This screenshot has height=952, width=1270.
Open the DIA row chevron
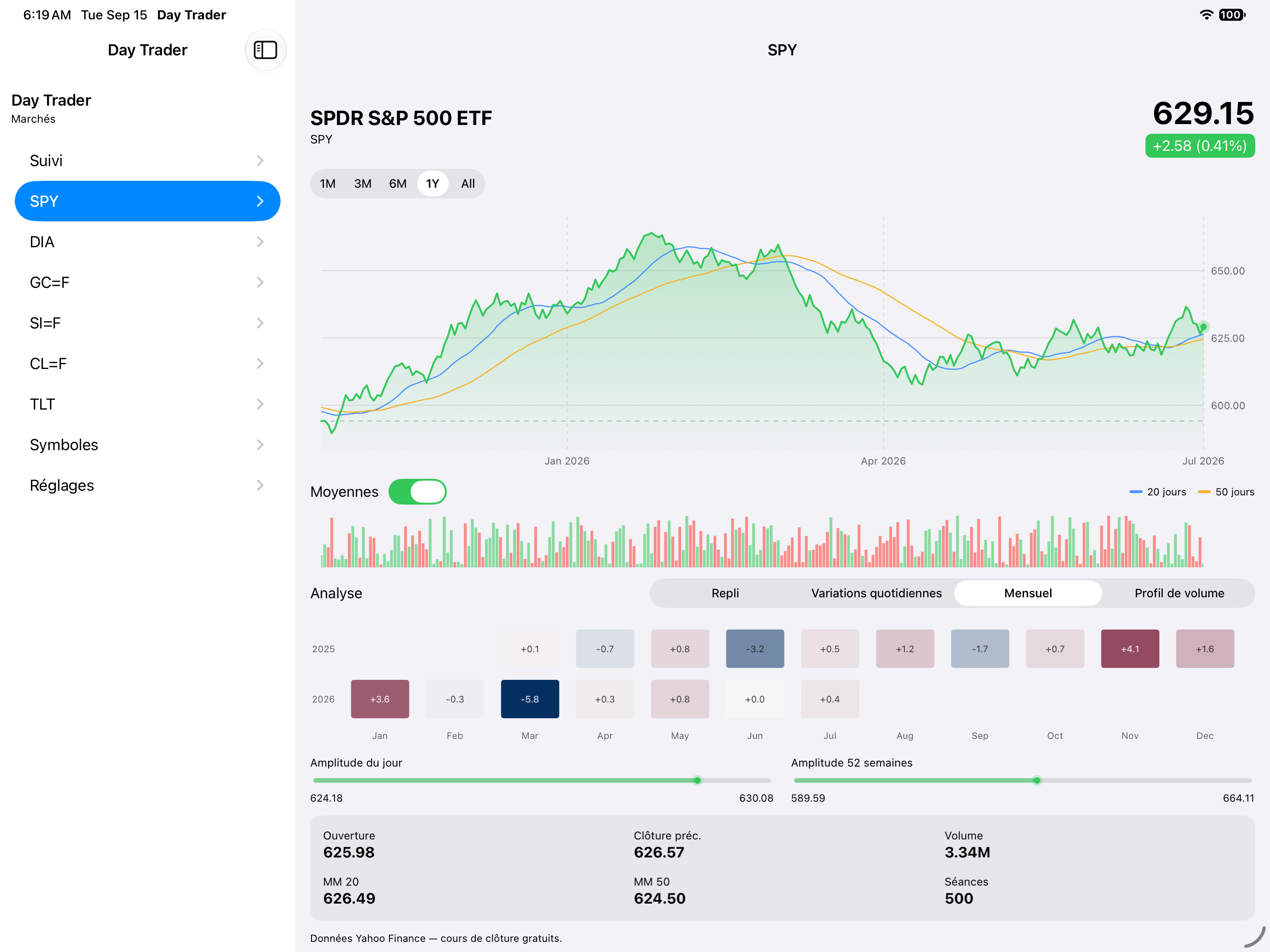260,242
